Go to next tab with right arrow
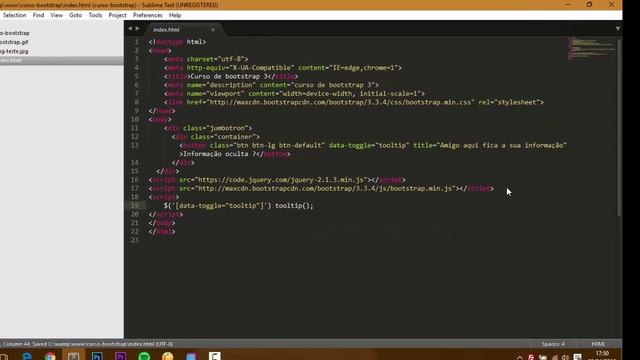The image size is (640, 360). click(137, 29)
